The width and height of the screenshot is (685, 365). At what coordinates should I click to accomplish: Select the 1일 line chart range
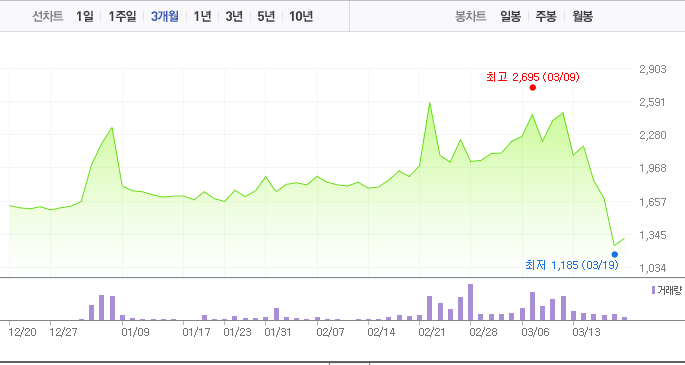point(85,17)
